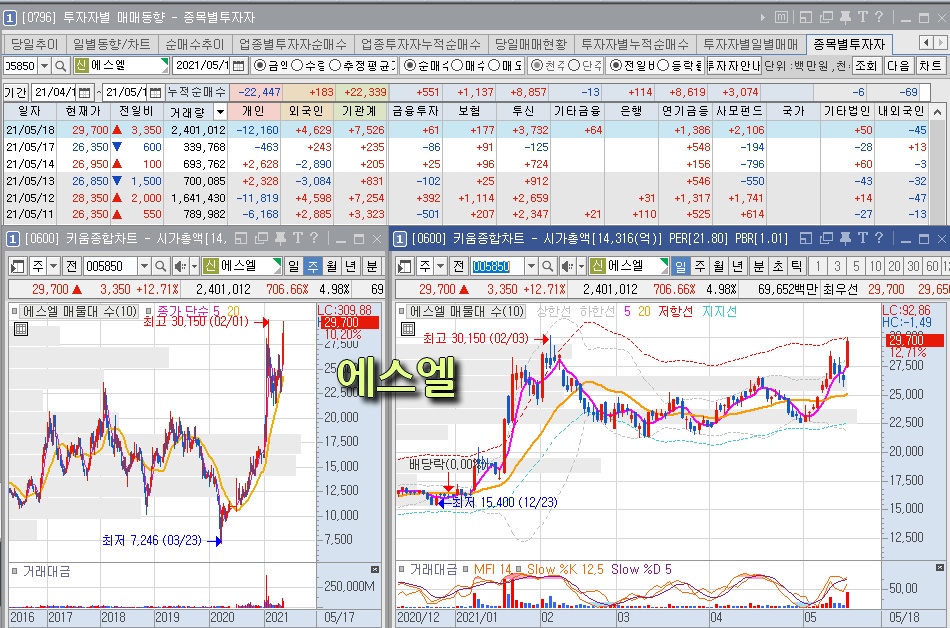Click the 조회 query button
Viewport: 950px width, 628px height.
point(866,65)
